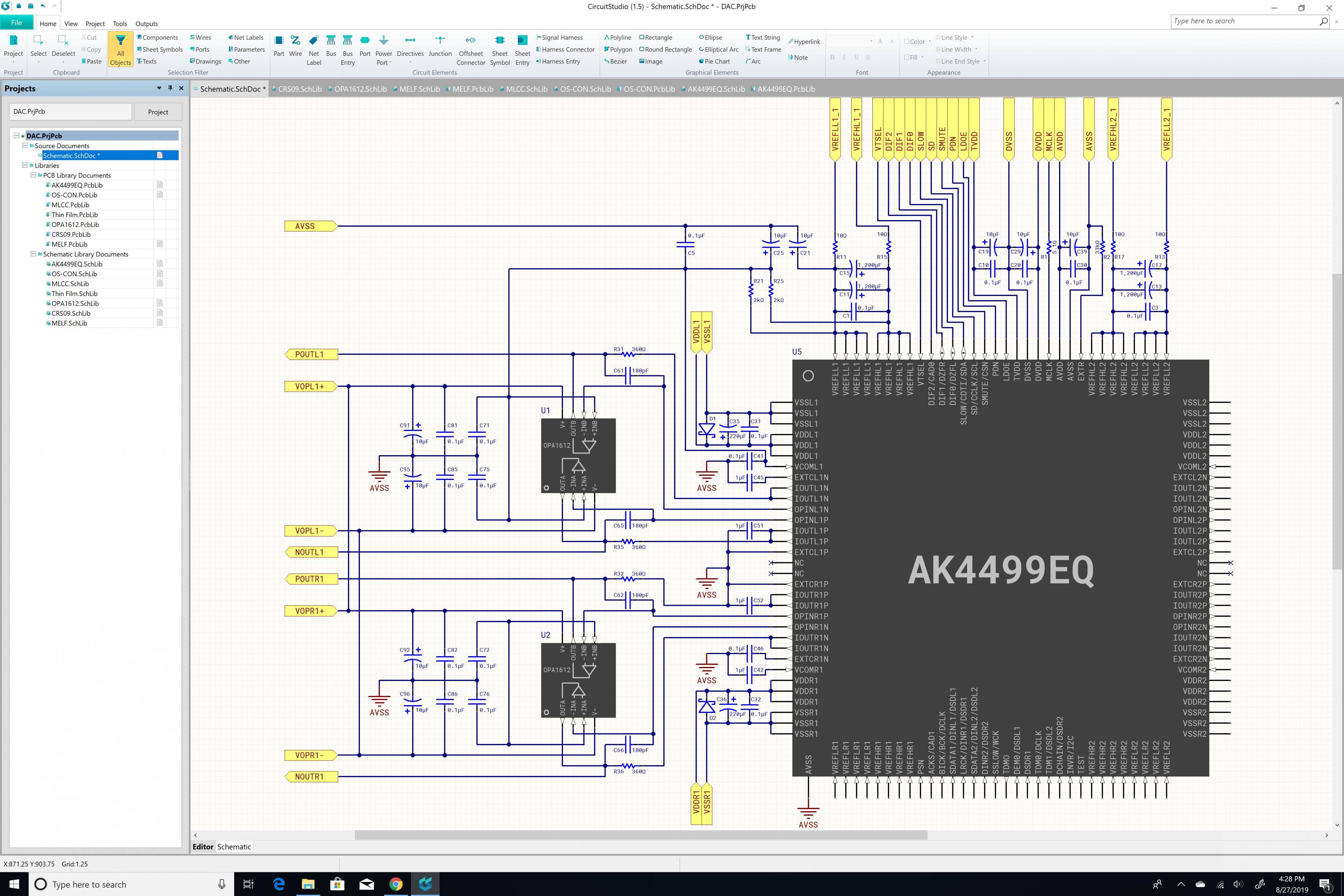Viewport: 1344px width, 896px height.
Task: Open Chrome from the Windows taskbar
Action: click(x=395, y=884)
